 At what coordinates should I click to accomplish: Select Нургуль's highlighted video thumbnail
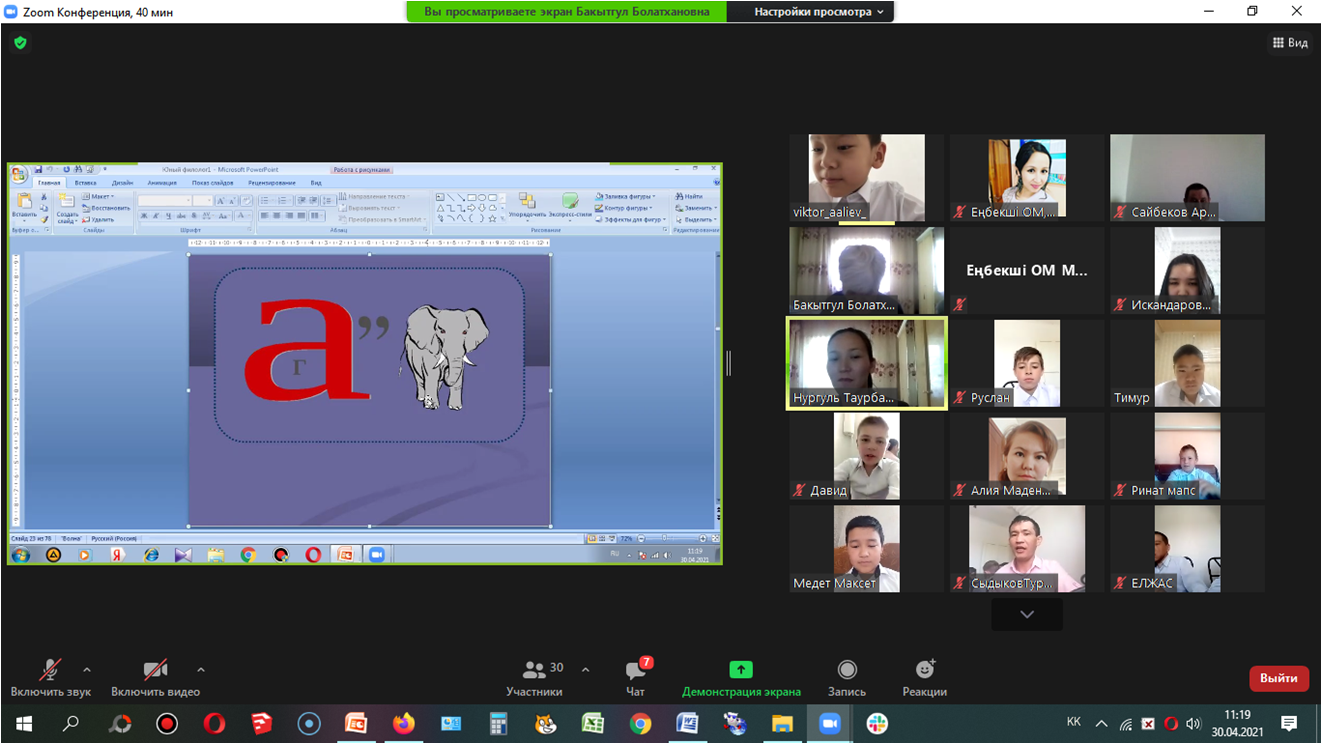(x=866, y=363)
